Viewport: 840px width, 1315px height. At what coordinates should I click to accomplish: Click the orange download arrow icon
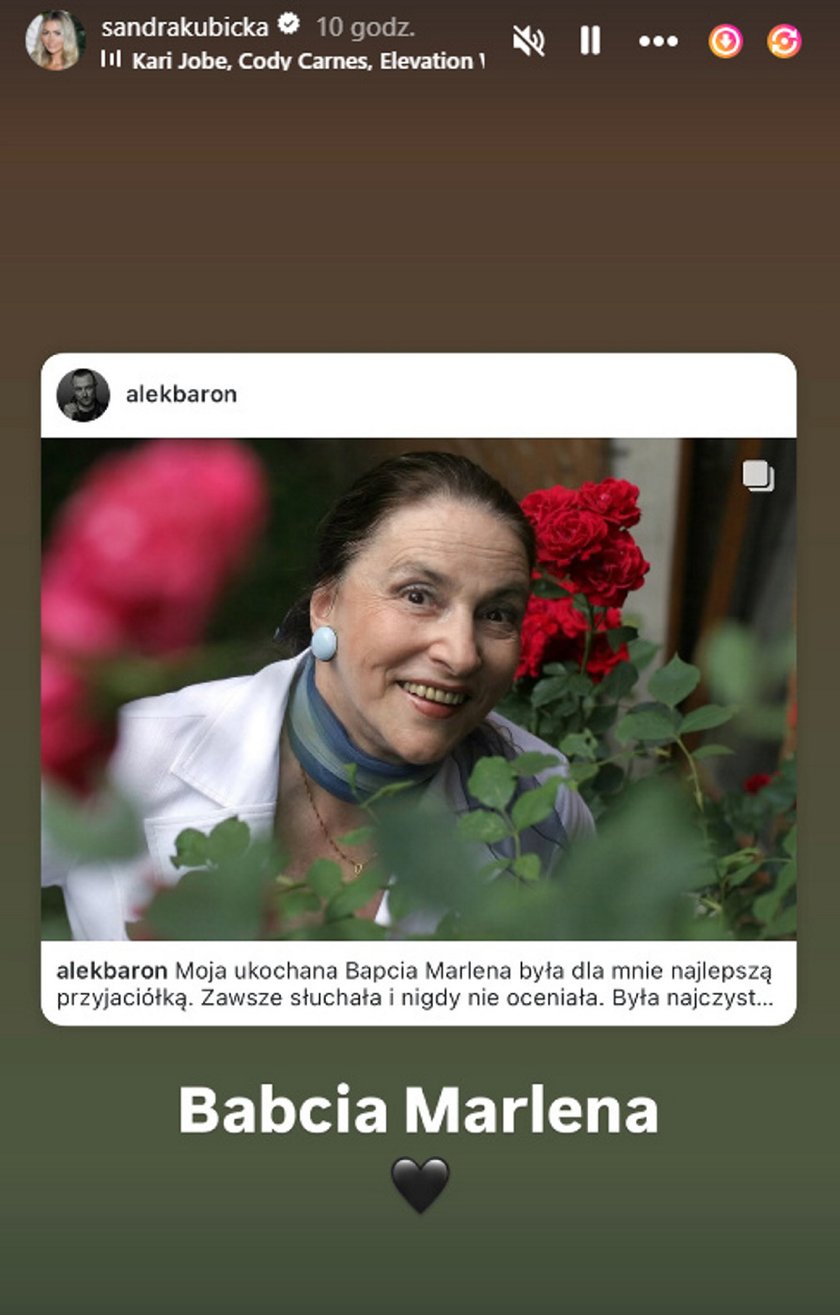[x=726, y=41]
